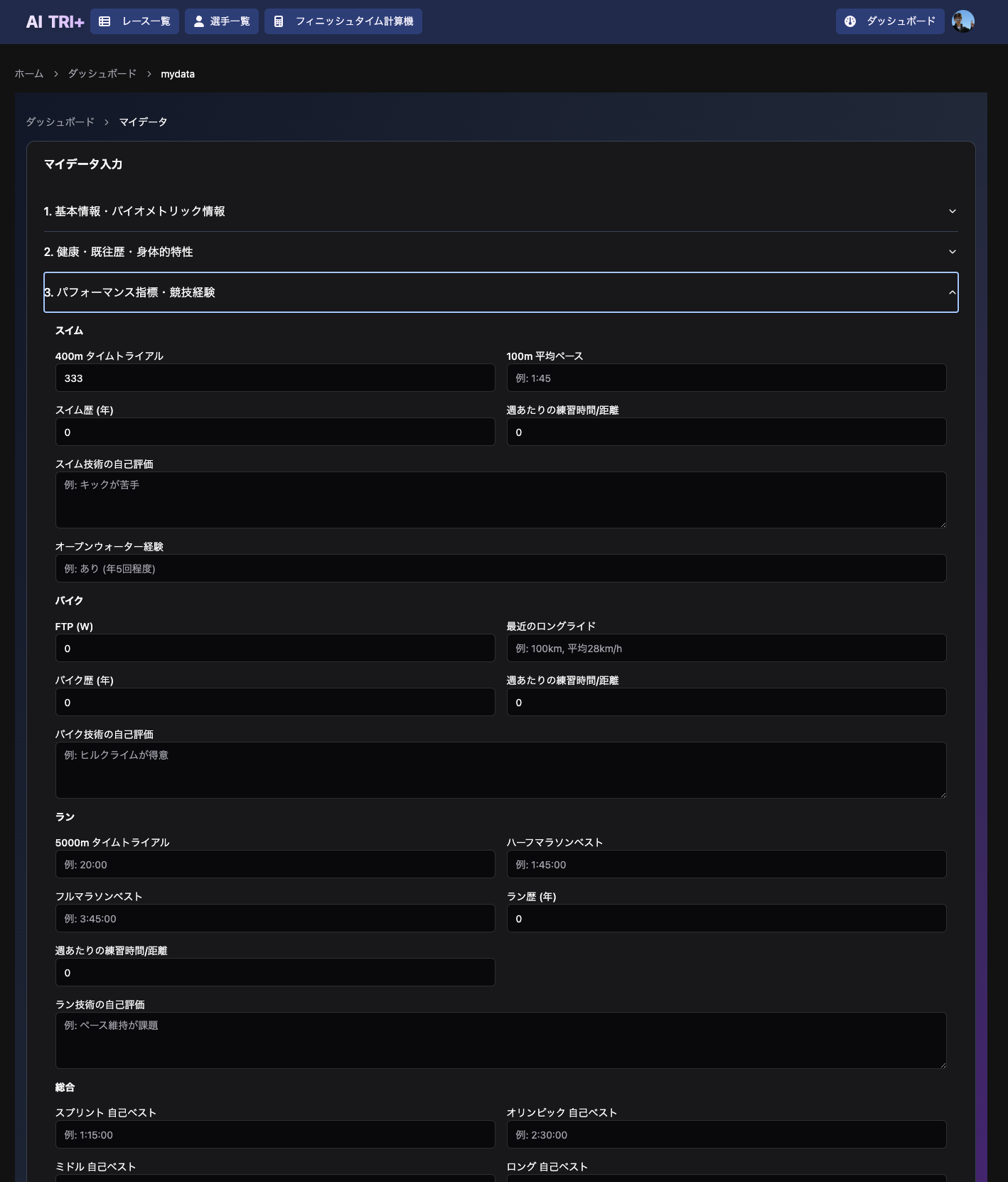The image size is (1008, 1182).
Task: Expand section 2 健康・既往歴・身体的特性
Action: [500, 252]
